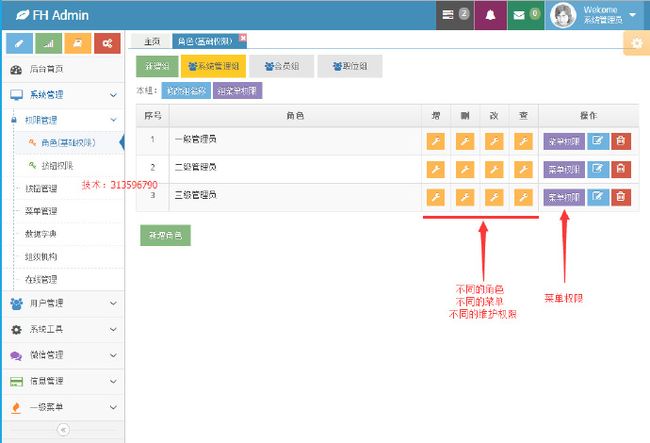Expand the 信息管理 sidebar menu
This screenshot has height=443, width=650.
point(63,381)
